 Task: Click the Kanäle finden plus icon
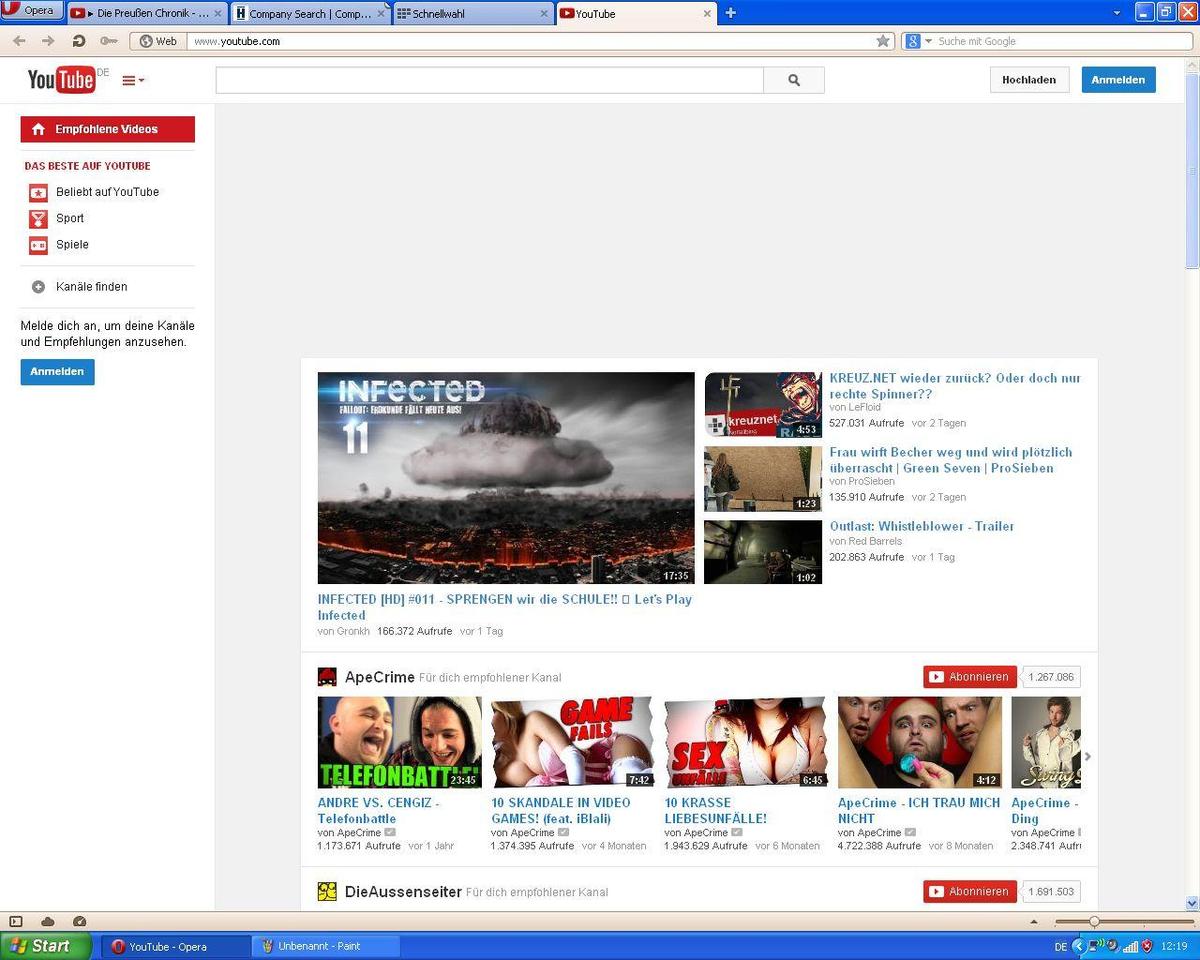click(x=38, y=287)
